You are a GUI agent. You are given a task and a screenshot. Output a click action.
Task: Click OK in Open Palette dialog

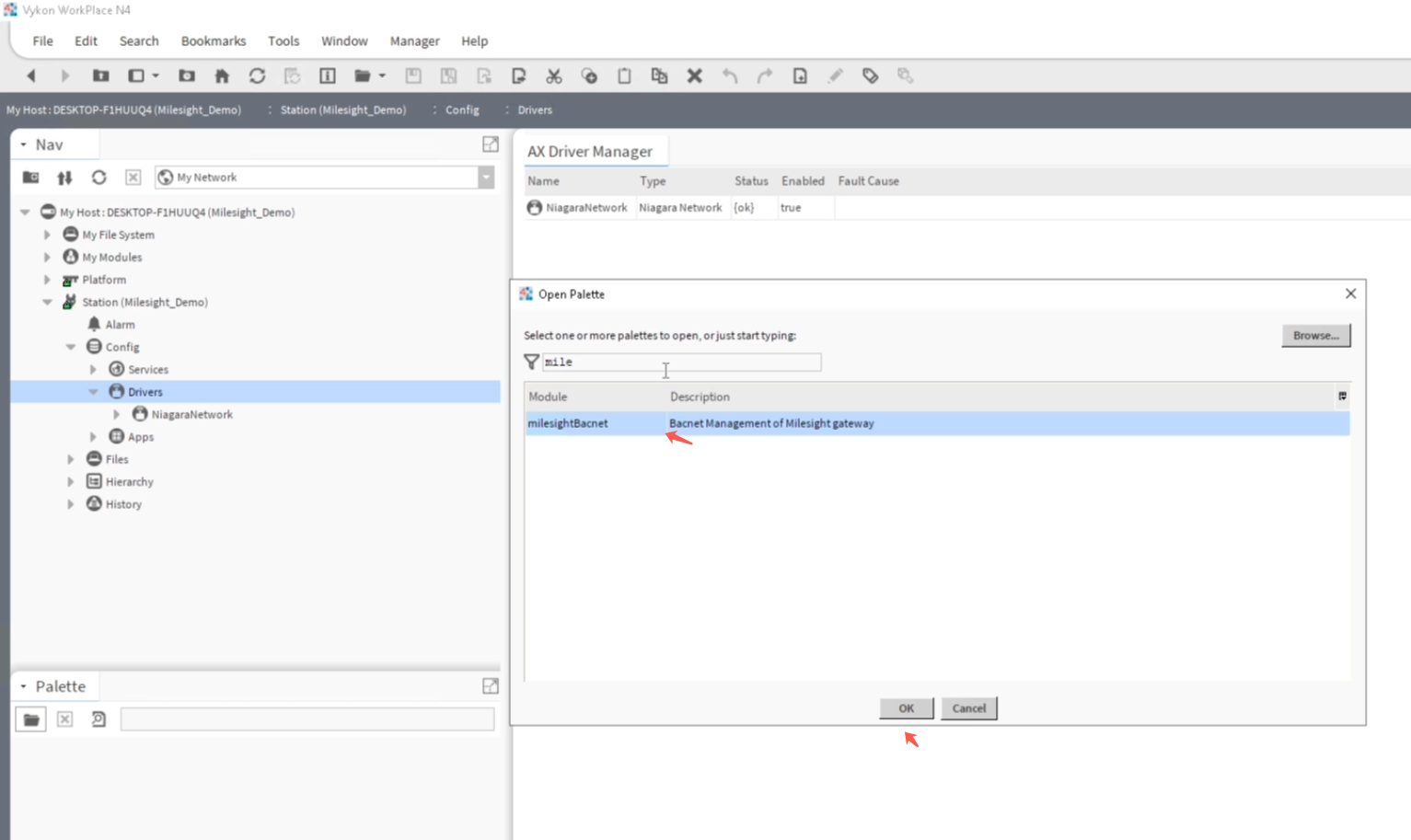pyautogui.click(x=907, y=708)
